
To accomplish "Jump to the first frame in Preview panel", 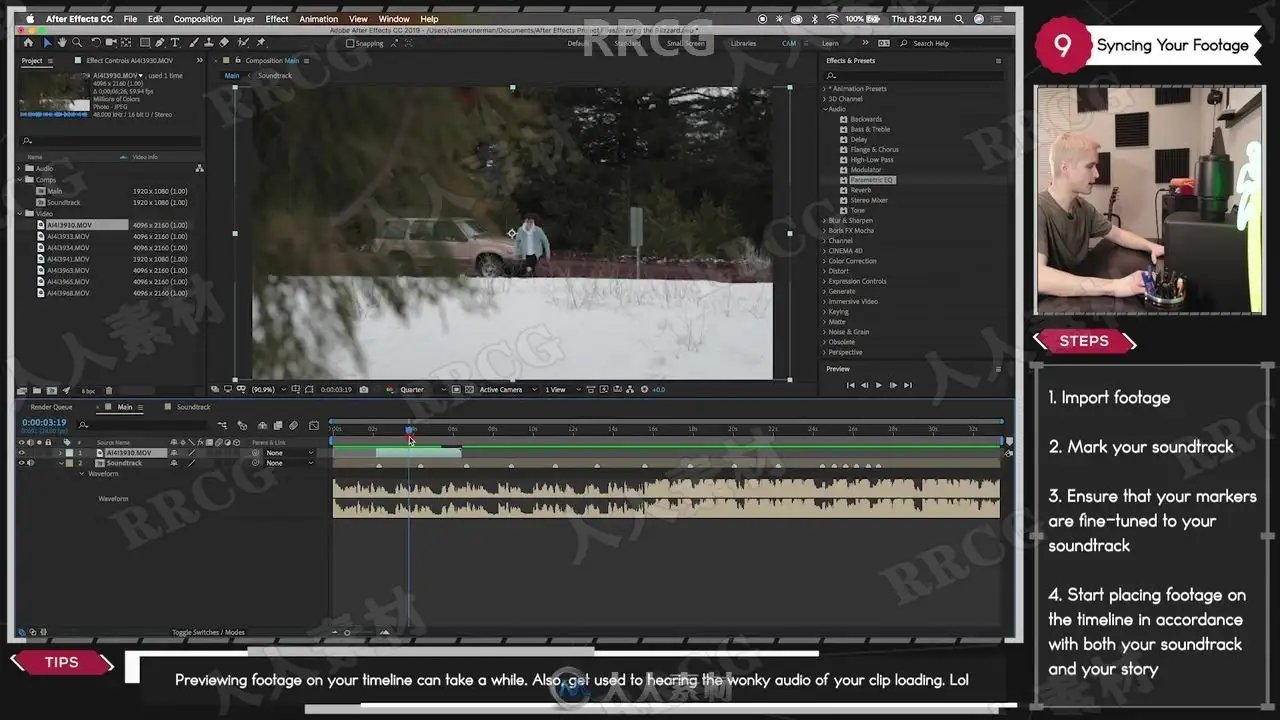I will click(x=851, y=385).
